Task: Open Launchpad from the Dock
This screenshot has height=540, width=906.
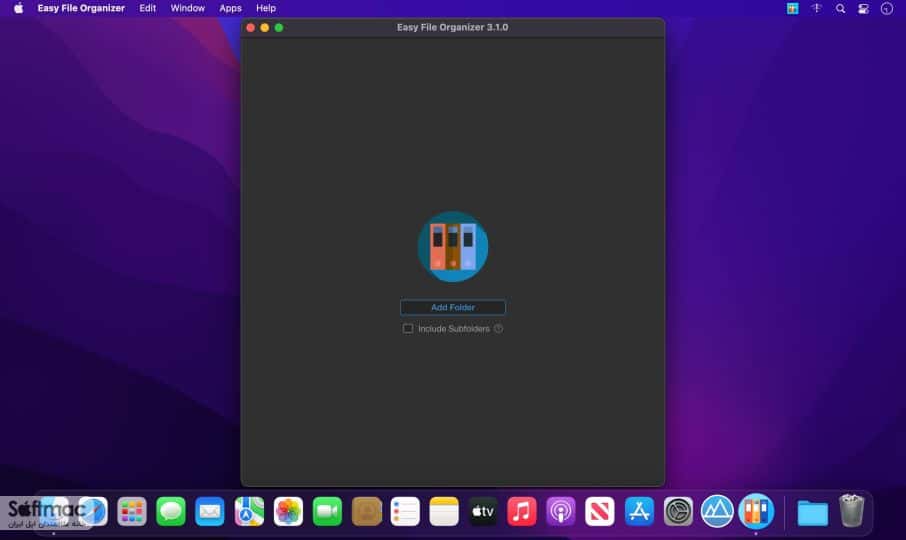Action: (132, 512)
